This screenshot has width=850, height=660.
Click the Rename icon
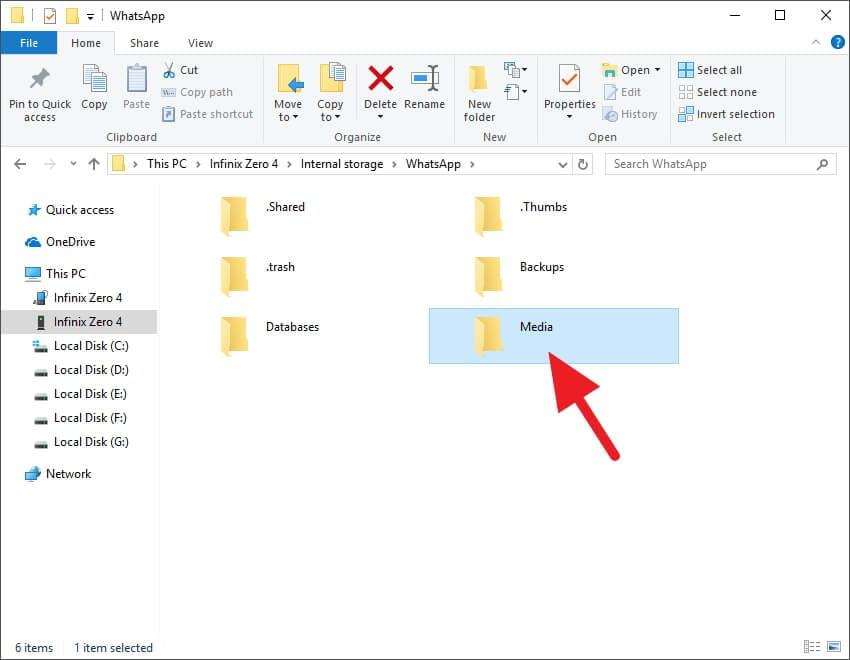click(425, 78)
